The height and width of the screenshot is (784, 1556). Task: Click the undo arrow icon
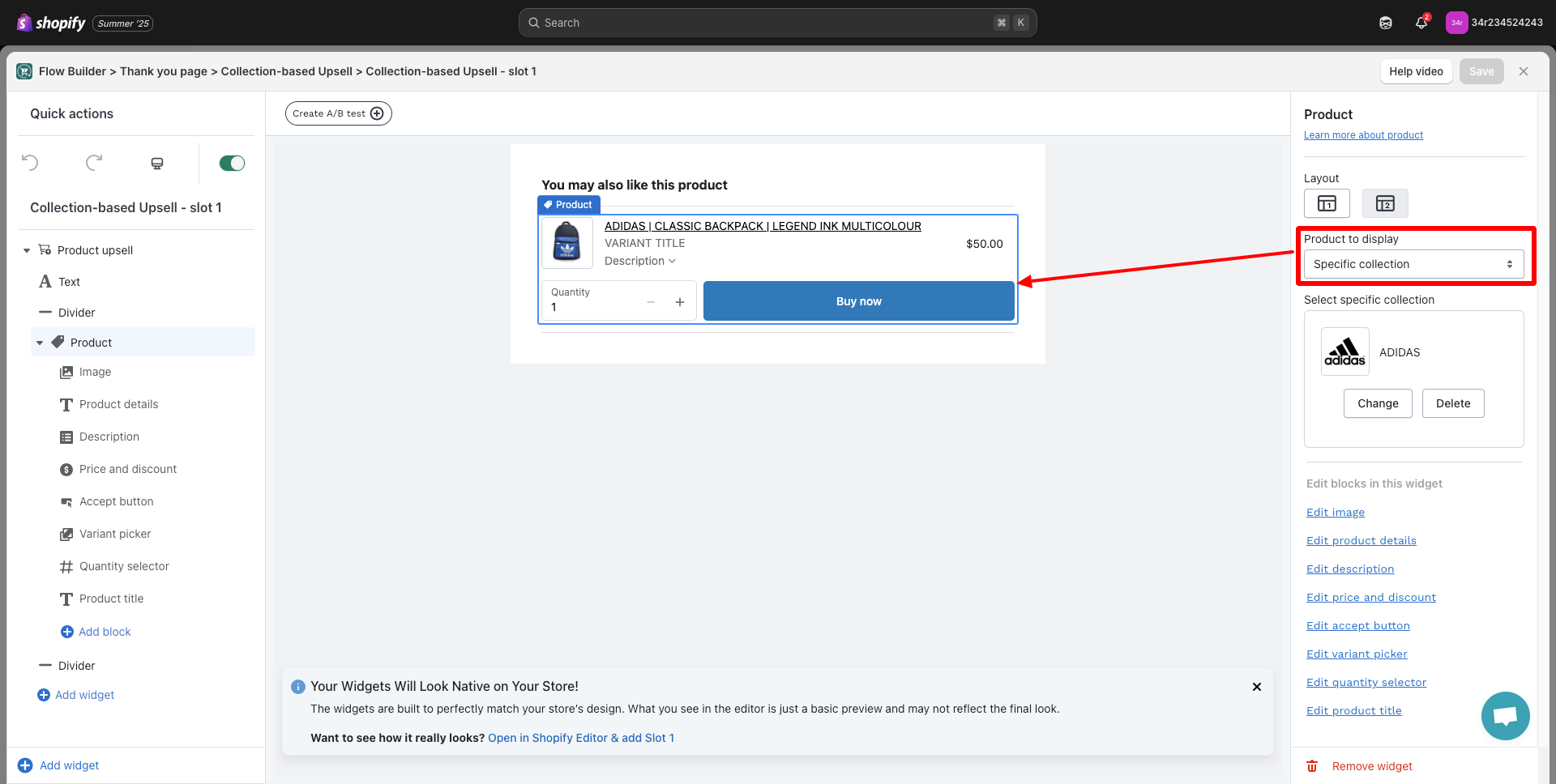pyautogui.click(x=30, y=163)
